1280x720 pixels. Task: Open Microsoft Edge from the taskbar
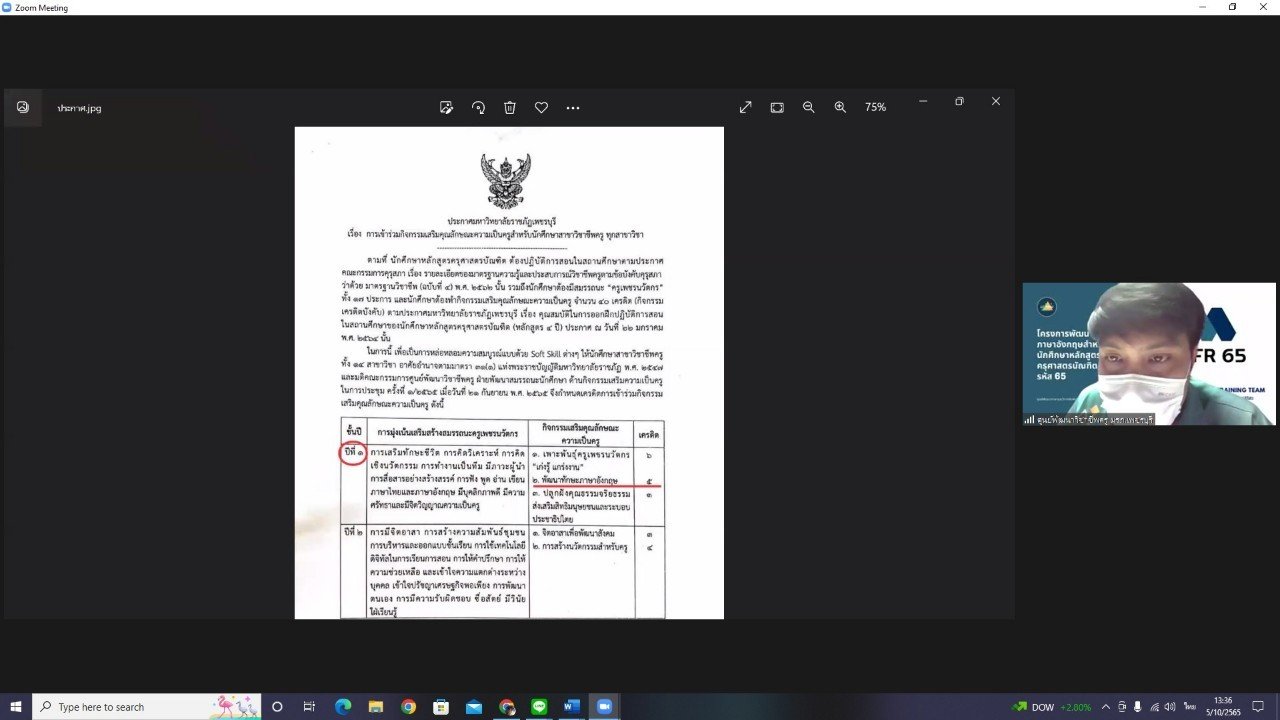pos(342,706)
